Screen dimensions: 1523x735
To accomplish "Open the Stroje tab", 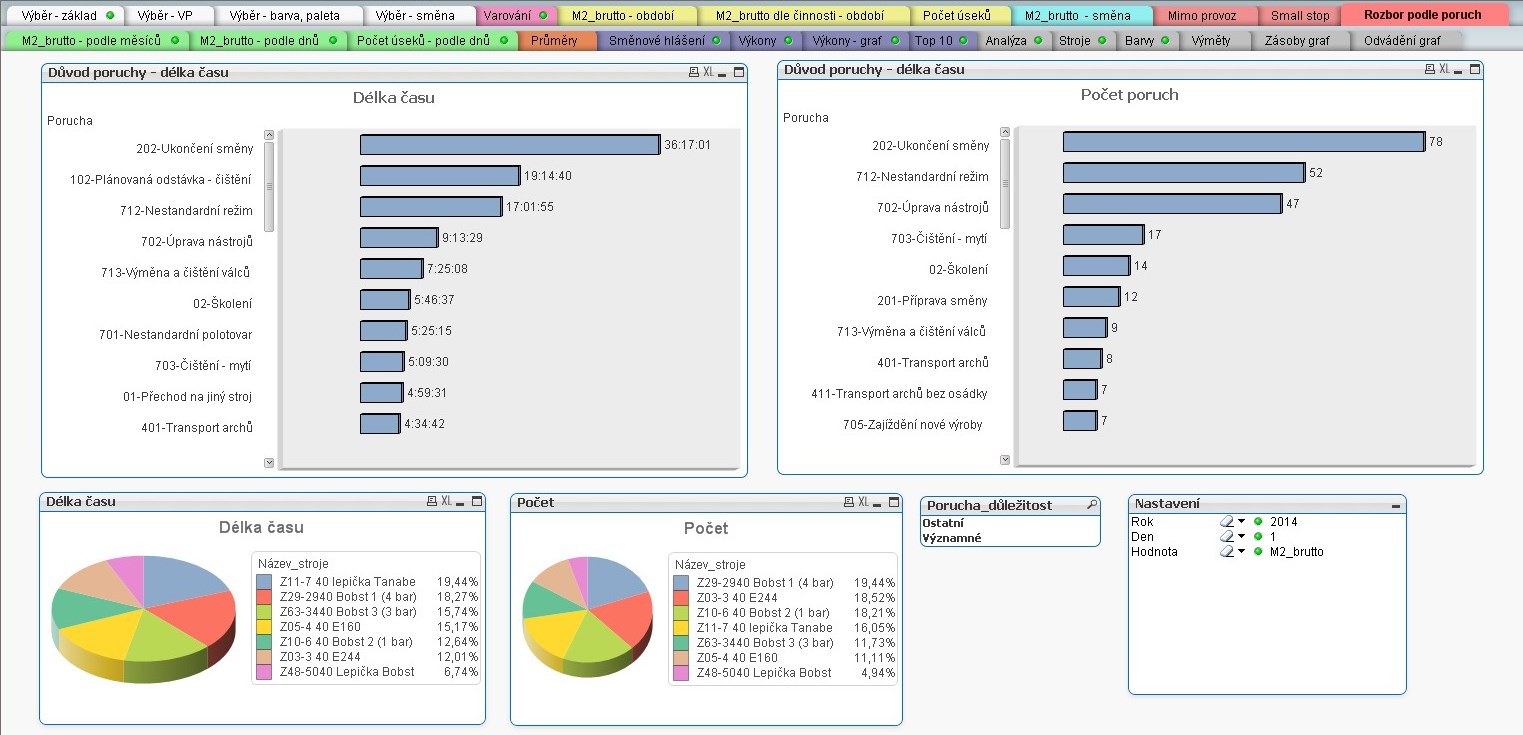I will coord(1083,40).
